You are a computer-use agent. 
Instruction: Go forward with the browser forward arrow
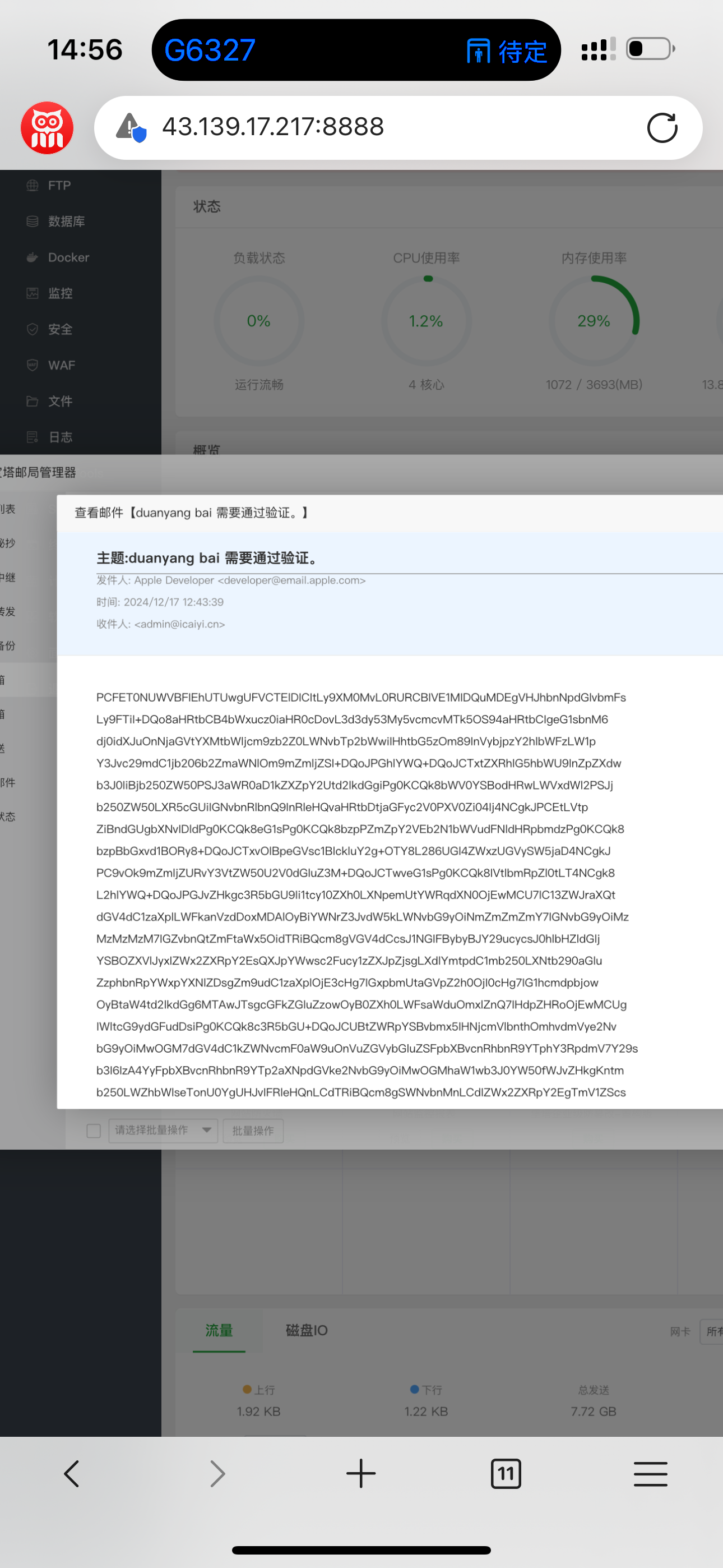pos(217,1474)
